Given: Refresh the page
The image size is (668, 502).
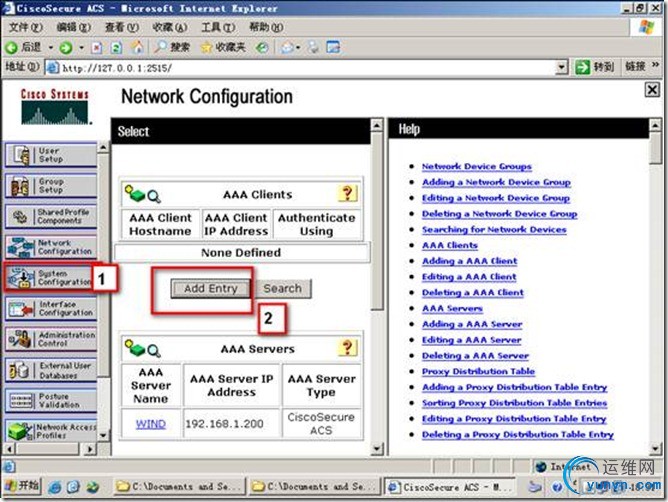Looking at the screenshot, I should (x=116, y=47).
